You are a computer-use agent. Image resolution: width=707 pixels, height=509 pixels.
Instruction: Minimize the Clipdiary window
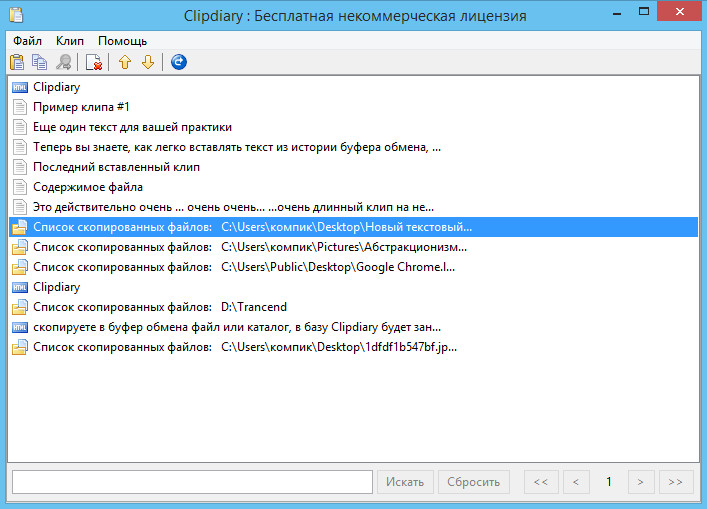[617, 12]
